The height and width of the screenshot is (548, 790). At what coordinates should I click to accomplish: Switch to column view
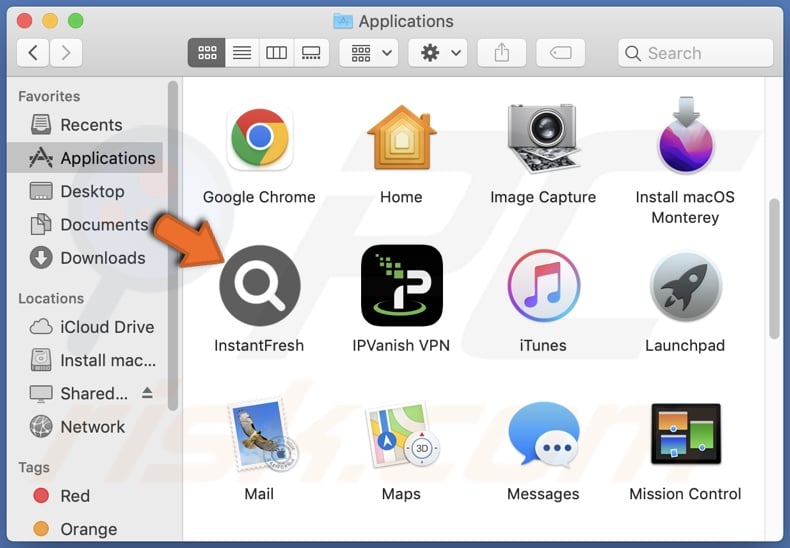(276, 52)
